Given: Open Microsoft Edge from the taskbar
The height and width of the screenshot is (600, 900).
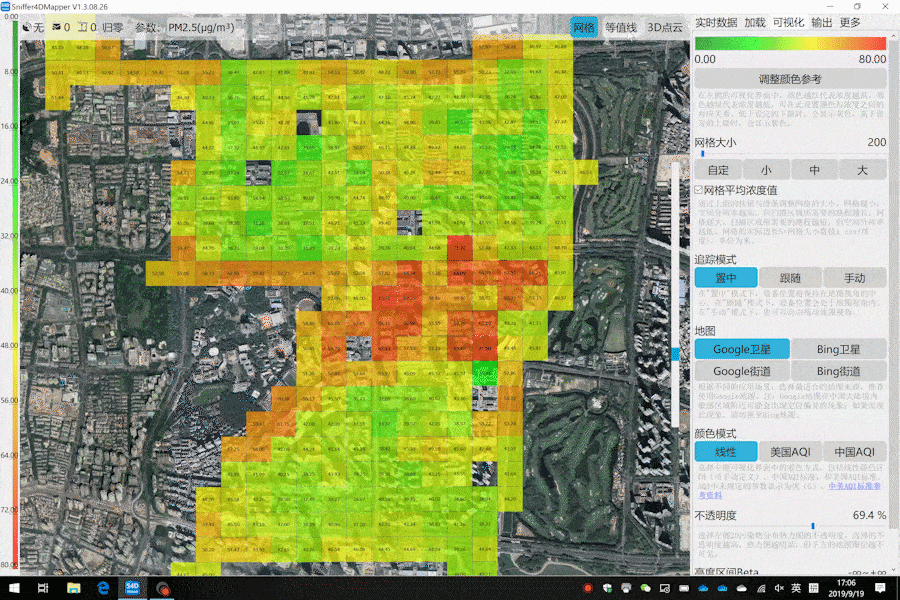Looking at the screenshot, I should pyautogui.click(x=103, y=588).
